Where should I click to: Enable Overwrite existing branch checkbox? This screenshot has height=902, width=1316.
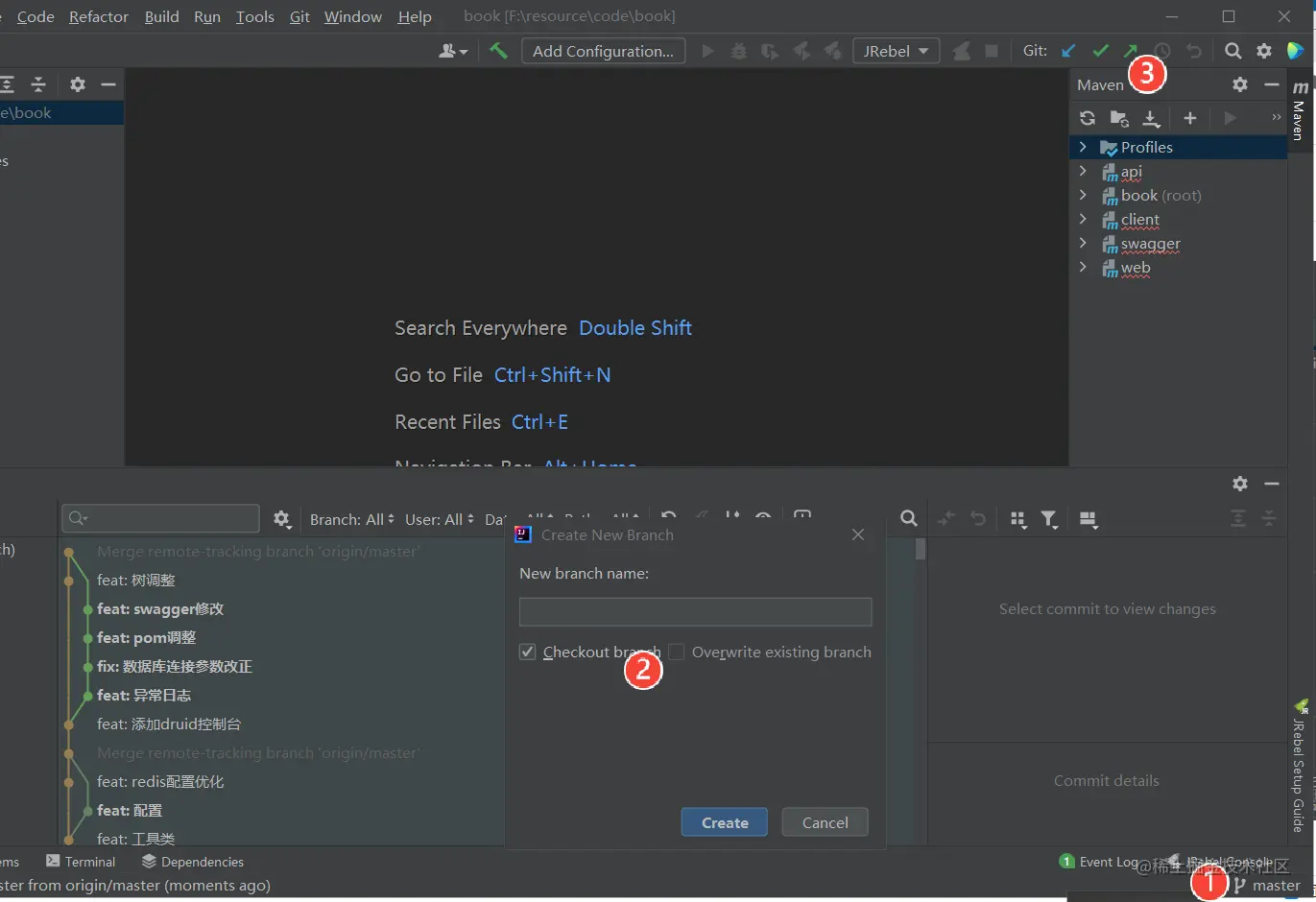677,653
